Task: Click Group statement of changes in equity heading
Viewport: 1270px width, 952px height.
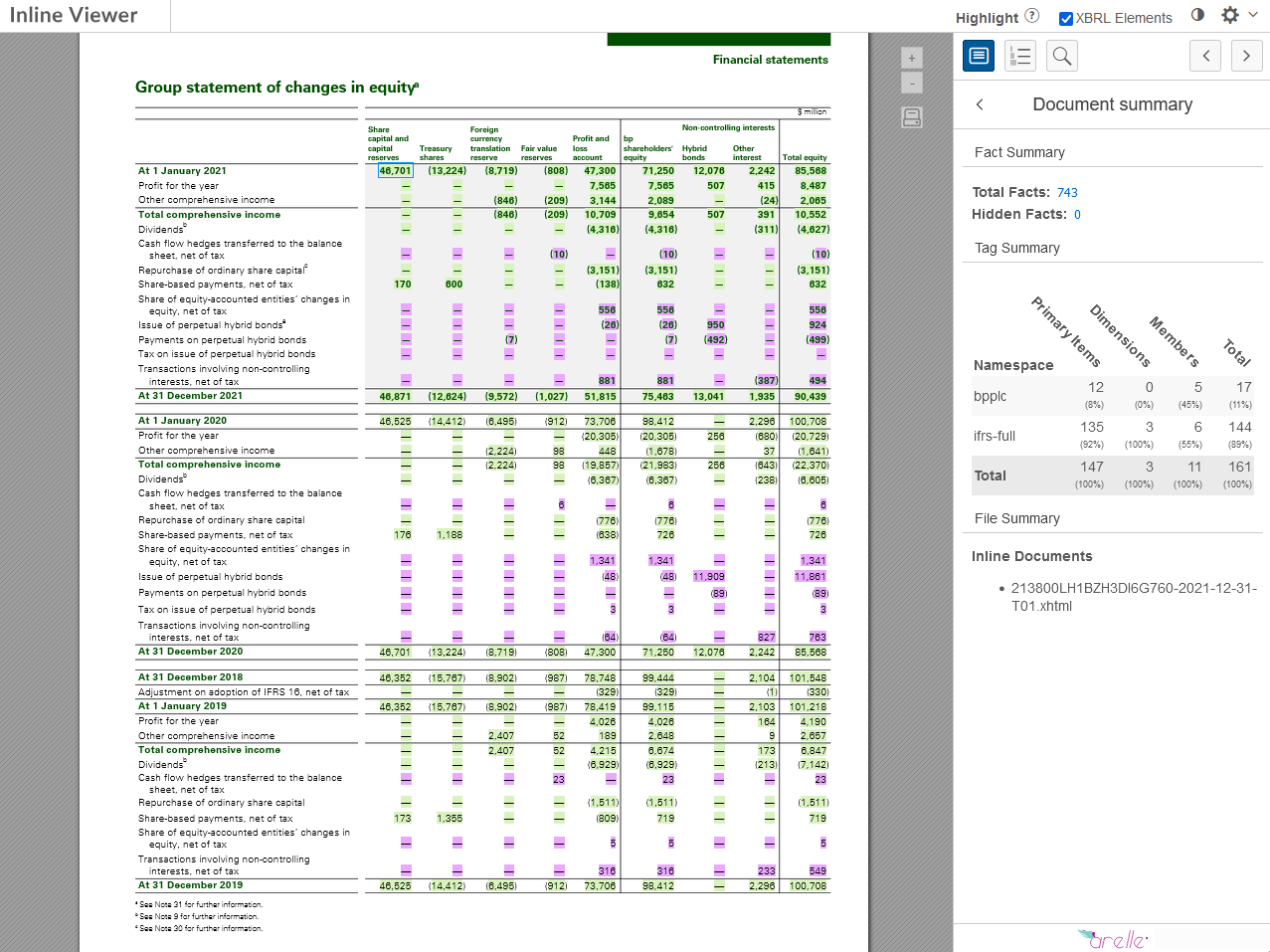Action: pyautogui.click(x=276, y=88)
